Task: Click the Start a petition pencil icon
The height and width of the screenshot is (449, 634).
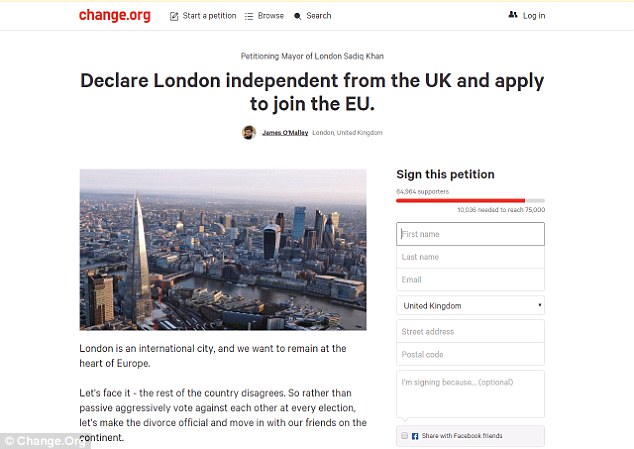Action: [174, 16]
